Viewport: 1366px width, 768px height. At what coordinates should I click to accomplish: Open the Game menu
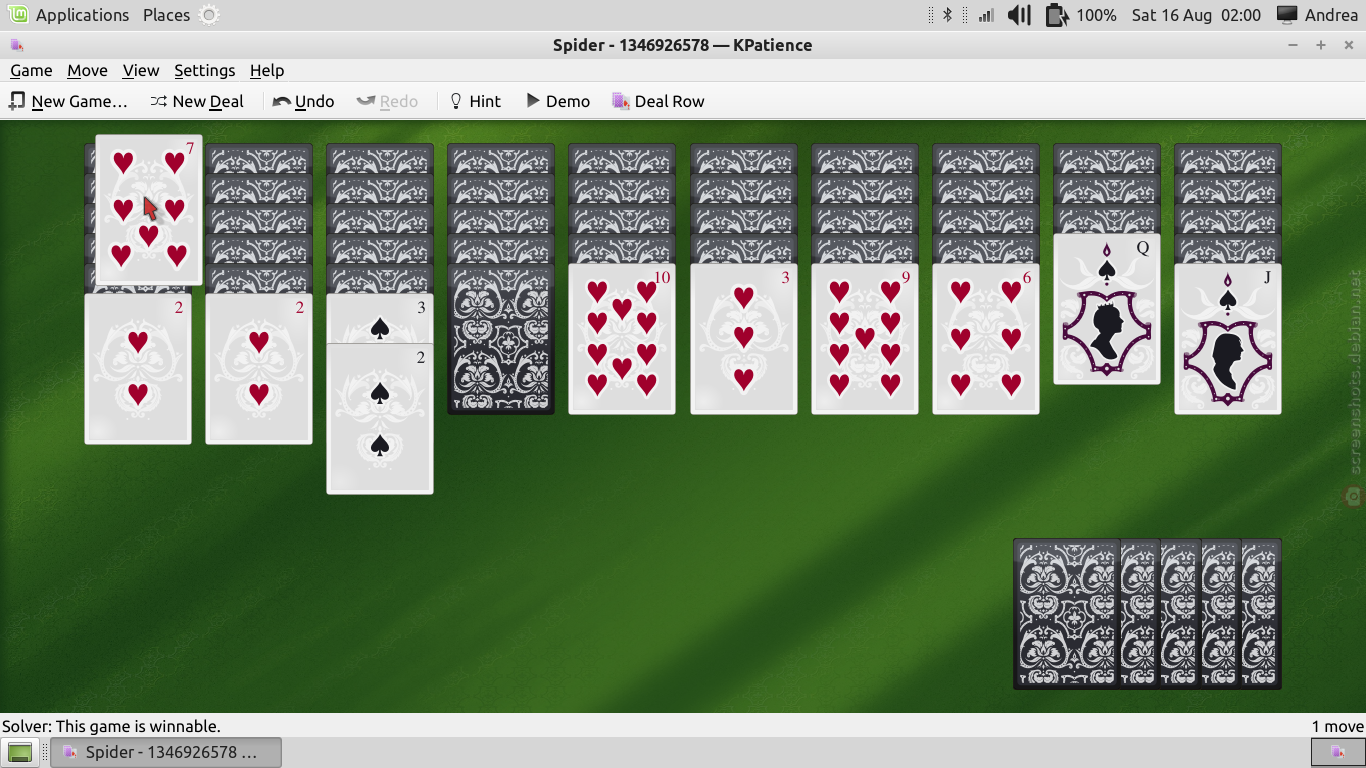[x=31, y=70]
